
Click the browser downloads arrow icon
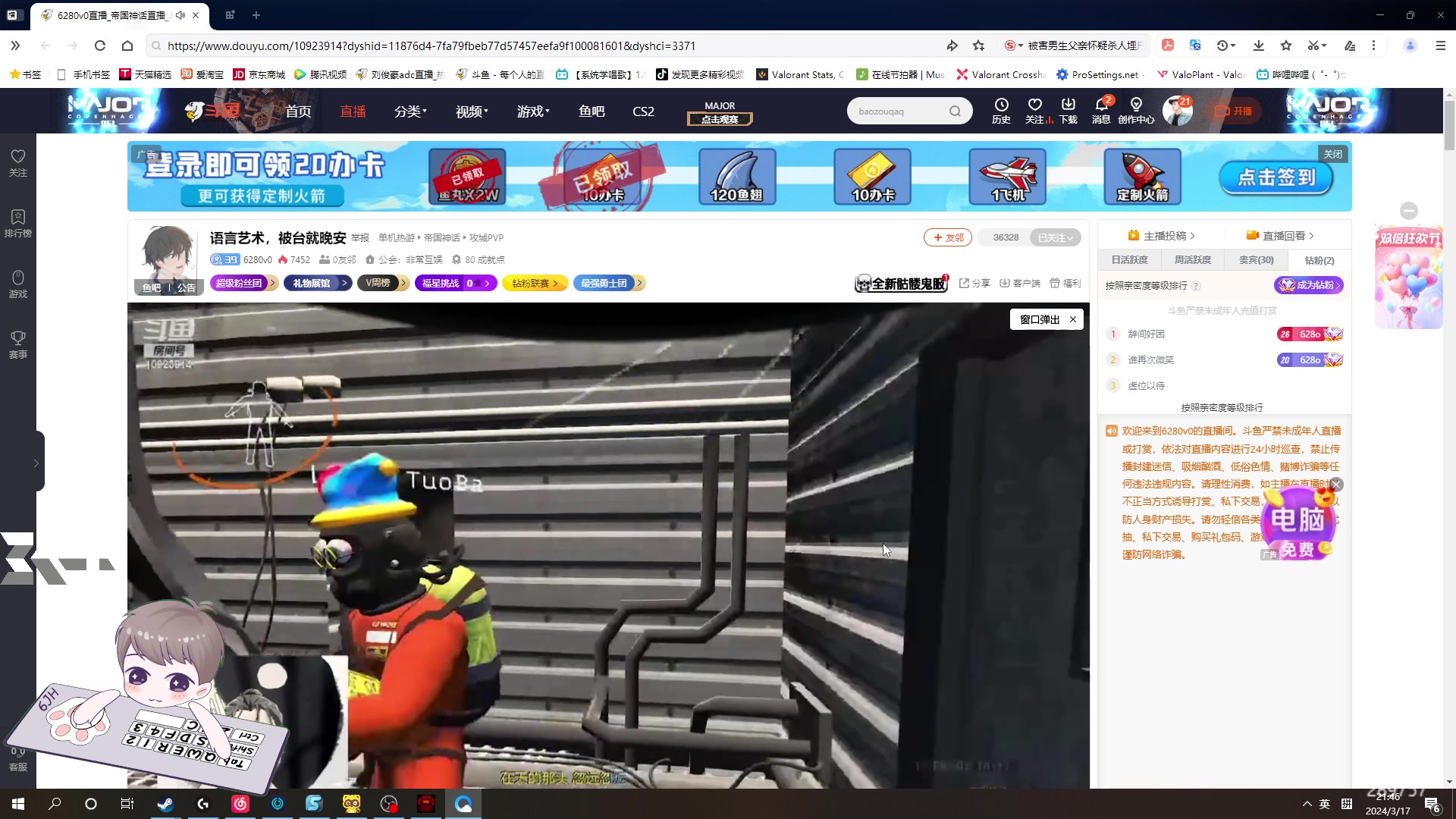click(x=1259, y=45)
